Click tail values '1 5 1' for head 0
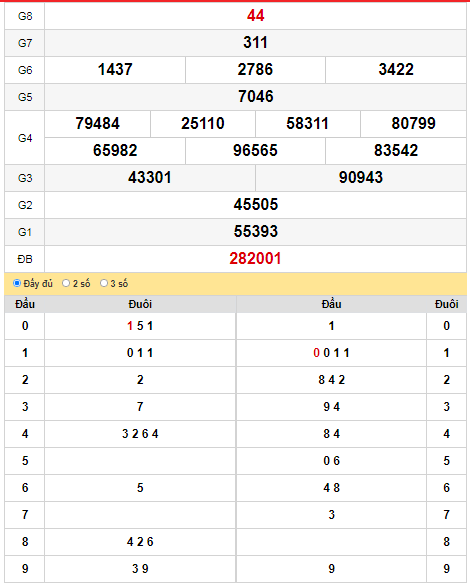This screenshot has width=470, height=586. click(x=140, y=326)
